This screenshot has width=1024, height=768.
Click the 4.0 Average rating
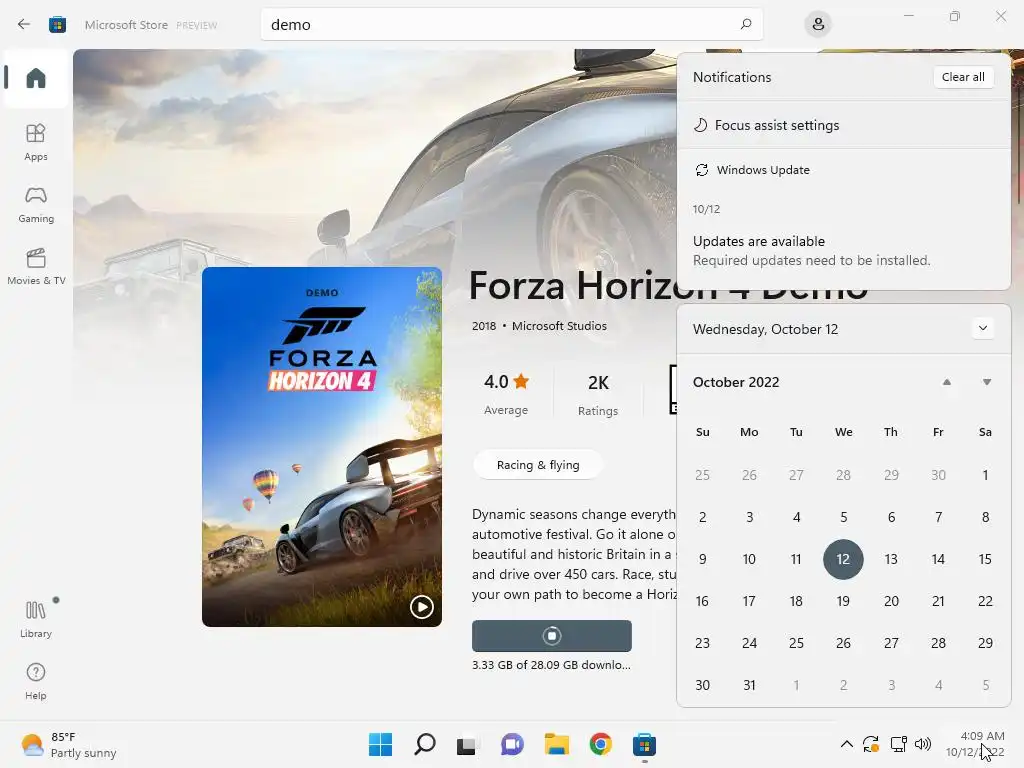(x=506, y=394)
